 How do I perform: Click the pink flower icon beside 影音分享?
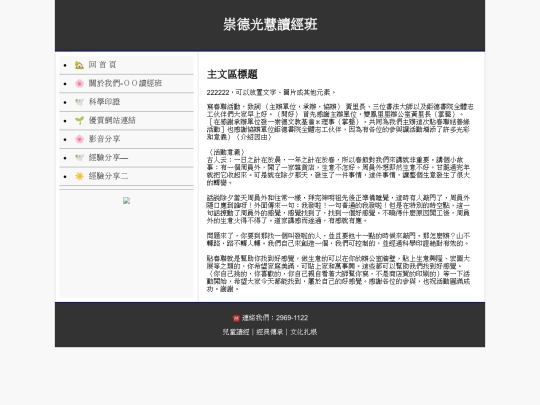[x=79, y=139]
